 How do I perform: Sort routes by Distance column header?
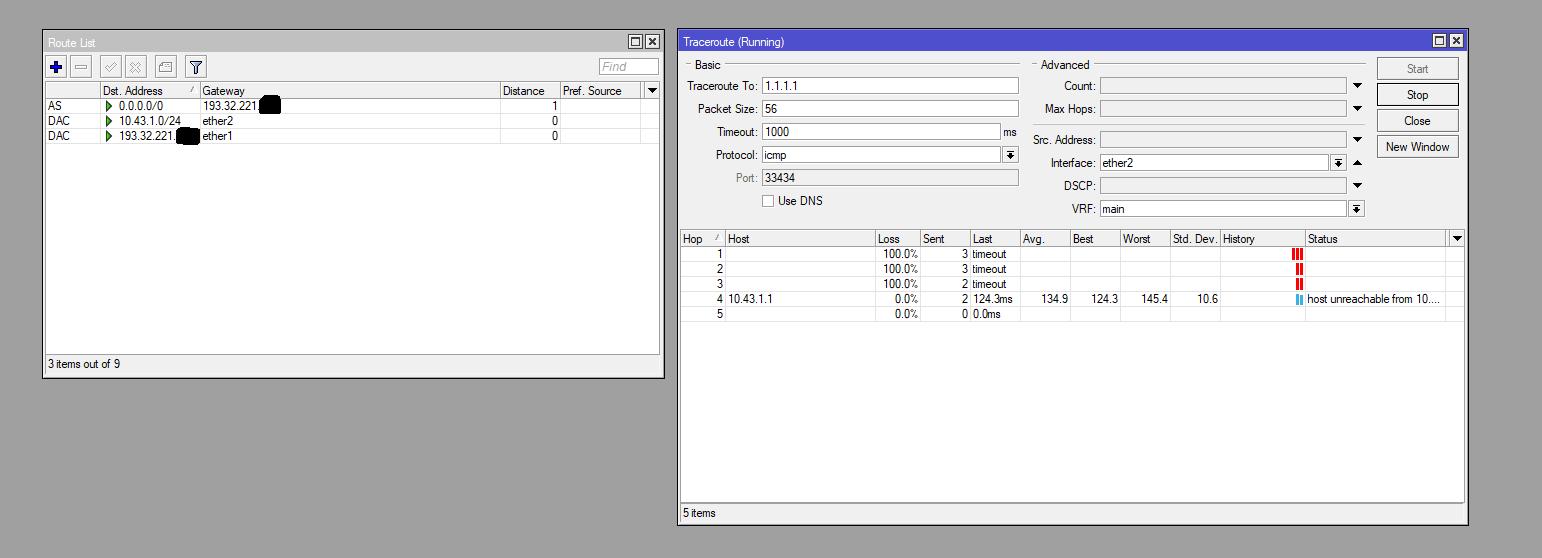click(530, 90)
